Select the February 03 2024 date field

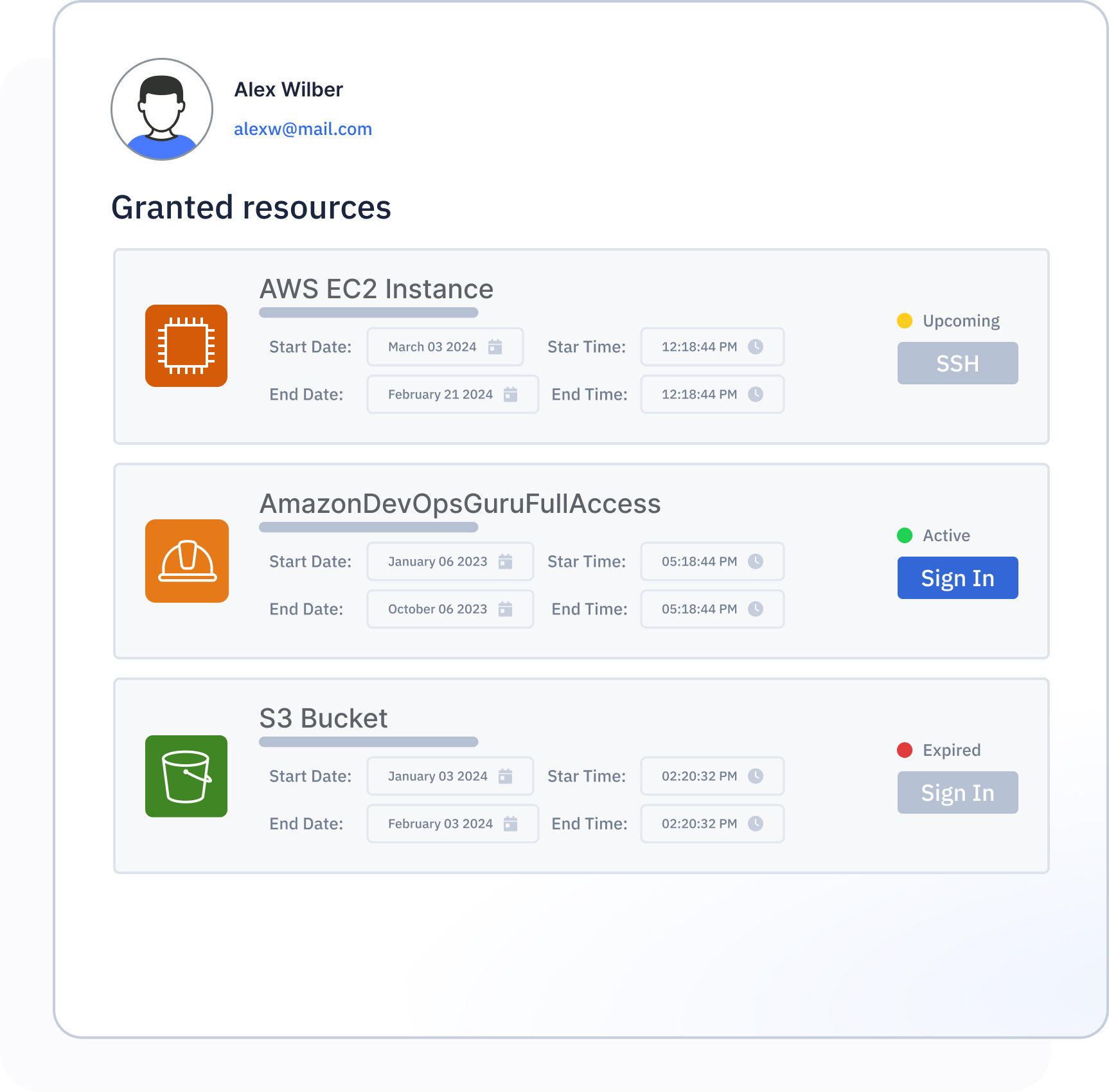452,824
